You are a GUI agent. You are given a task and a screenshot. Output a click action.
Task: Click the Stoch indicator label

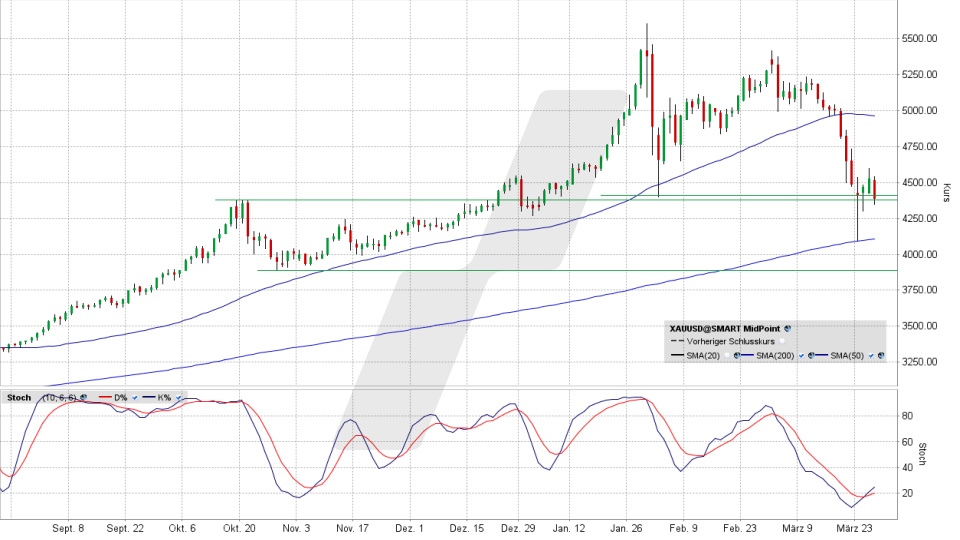pos(18,397)
